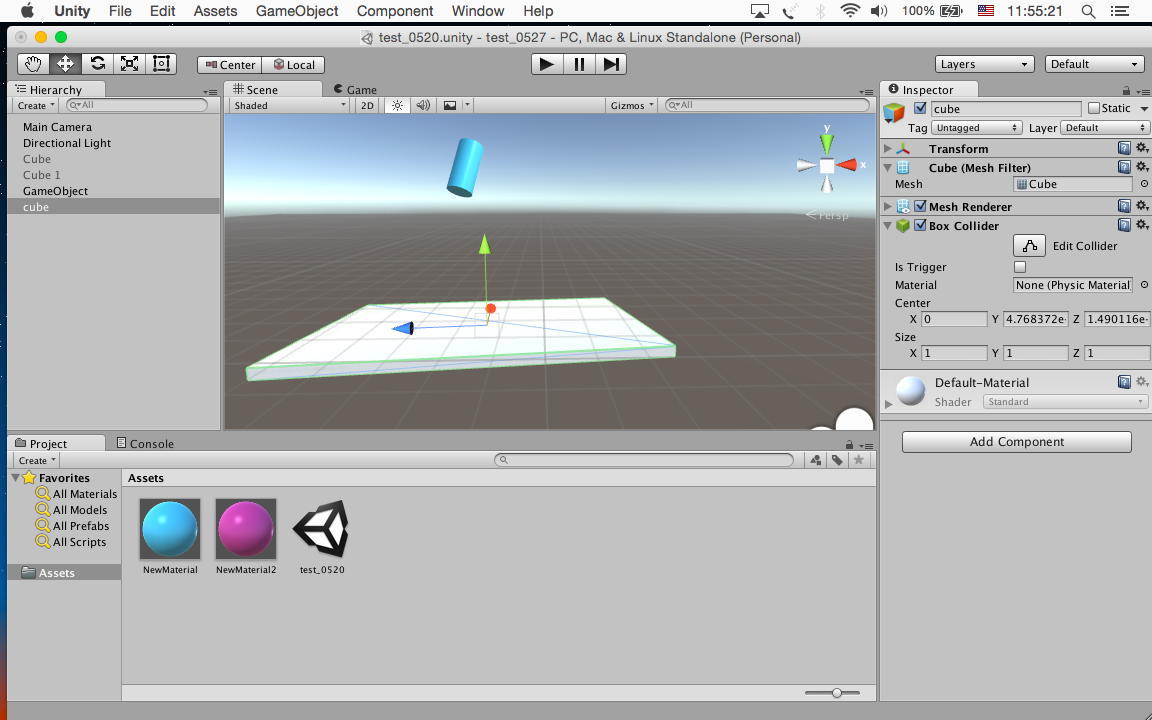Expand the Transform component
The height and width of the screenshot is (720, 1152).
point(888,148)
